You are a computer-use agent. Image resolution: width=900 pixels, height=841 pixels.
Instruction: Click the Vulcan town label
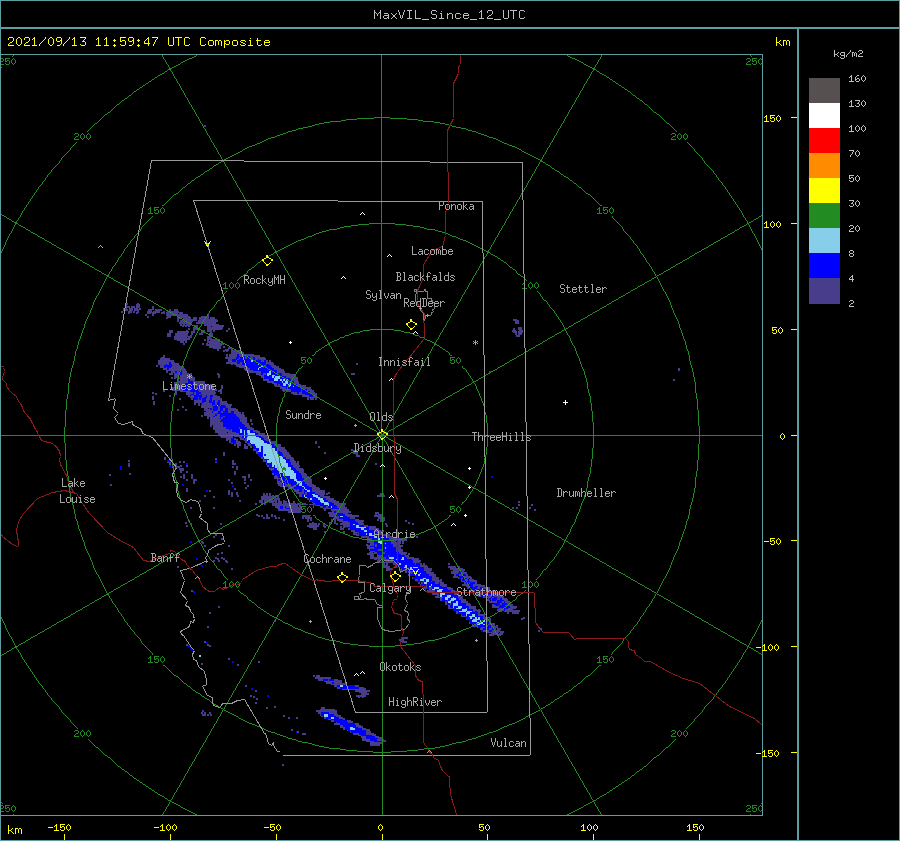pyautogui.click(x=508, y=743)
